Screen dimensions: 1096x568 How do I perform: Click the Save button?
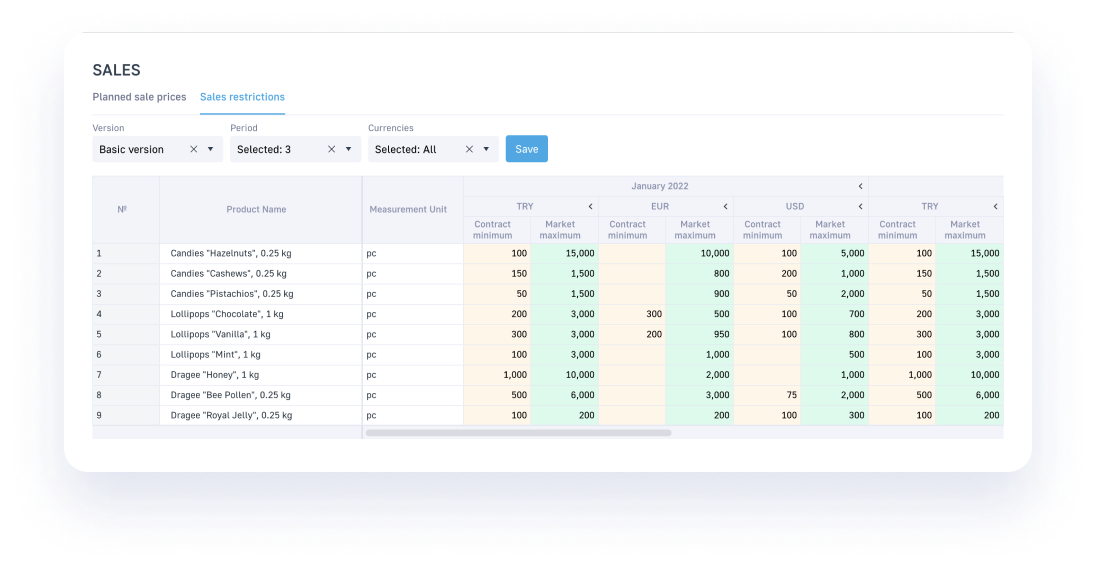[x=526, y=149]
